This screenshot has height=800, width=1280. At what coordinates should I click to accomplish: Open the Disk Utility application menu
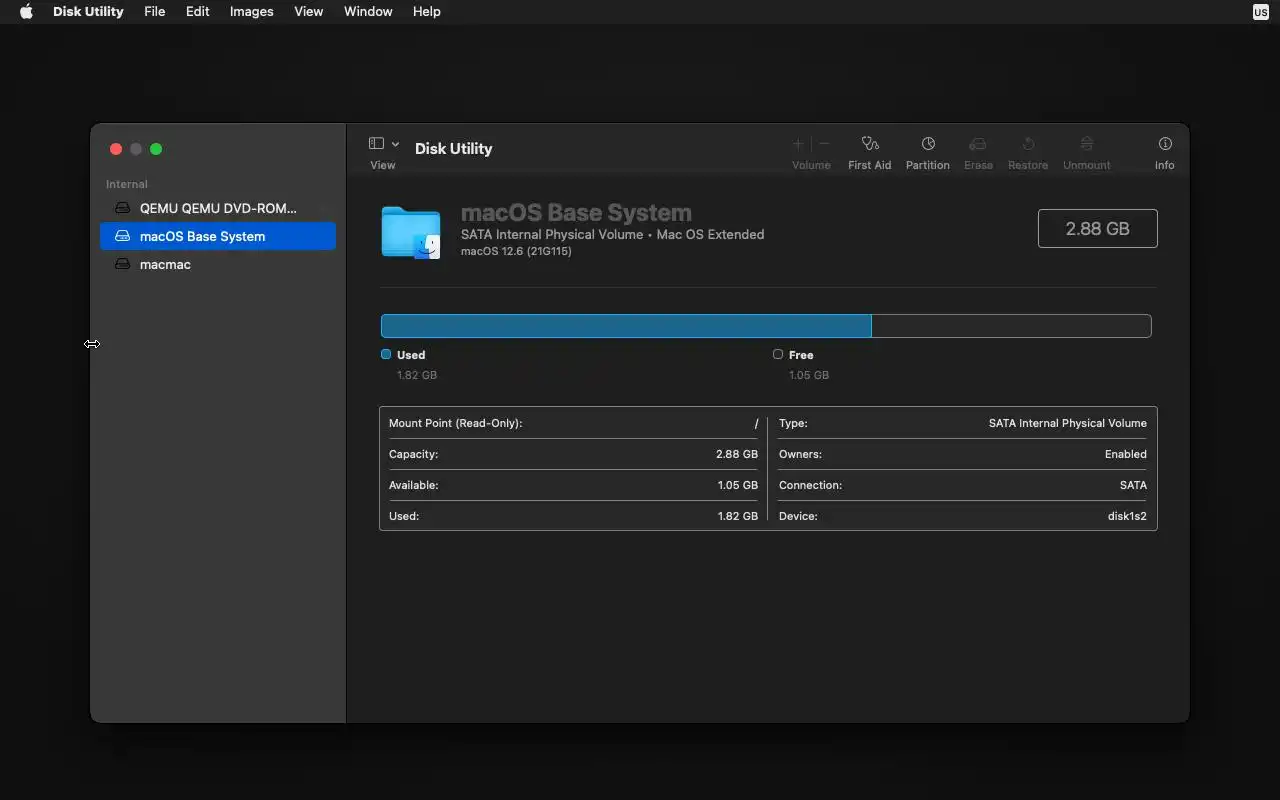(88, 12)
